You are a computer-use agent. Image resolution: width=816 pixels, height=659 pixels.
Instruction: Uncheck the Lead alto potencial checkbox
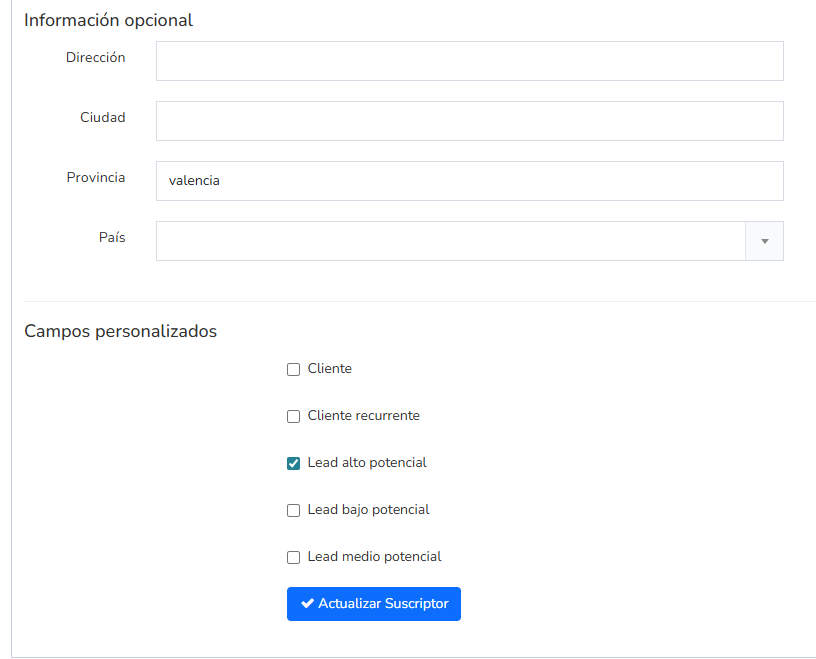(293, 463)
